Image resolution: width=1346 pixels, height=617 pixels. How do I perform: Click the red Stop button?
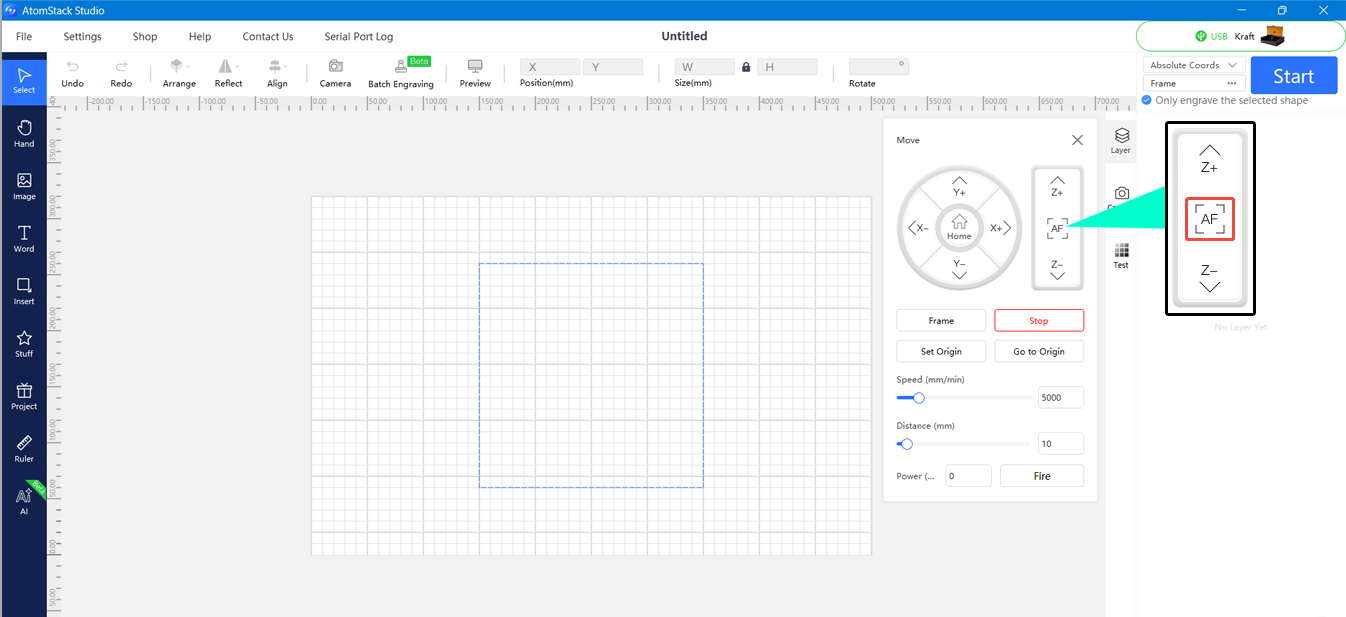(1039, 321)
